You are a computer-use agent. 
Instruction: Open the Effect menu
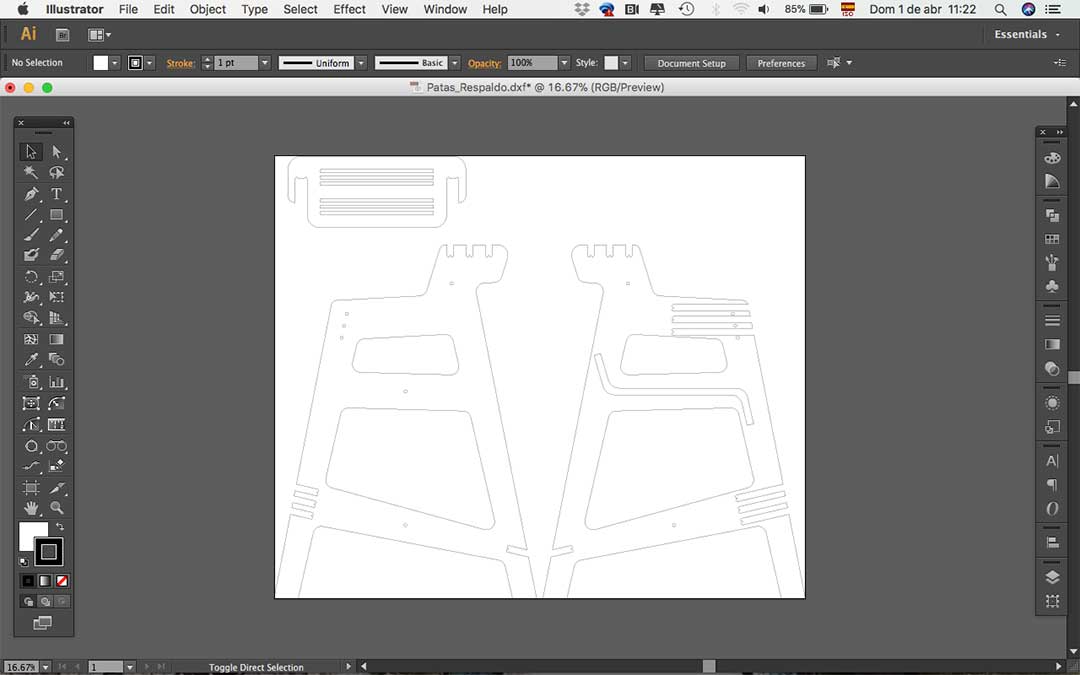point(349,9)
